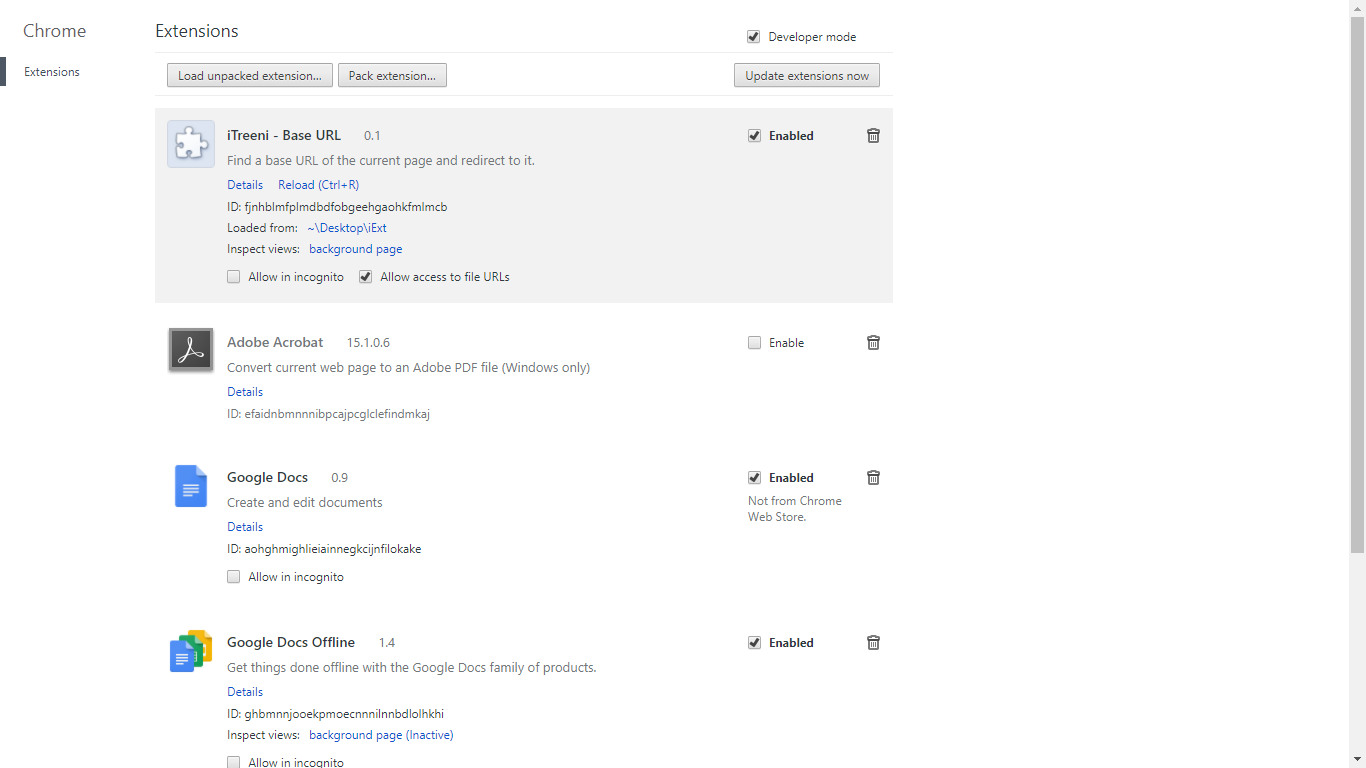
Task: Open iTreeni background page inspect view
Action: point(355,249)
